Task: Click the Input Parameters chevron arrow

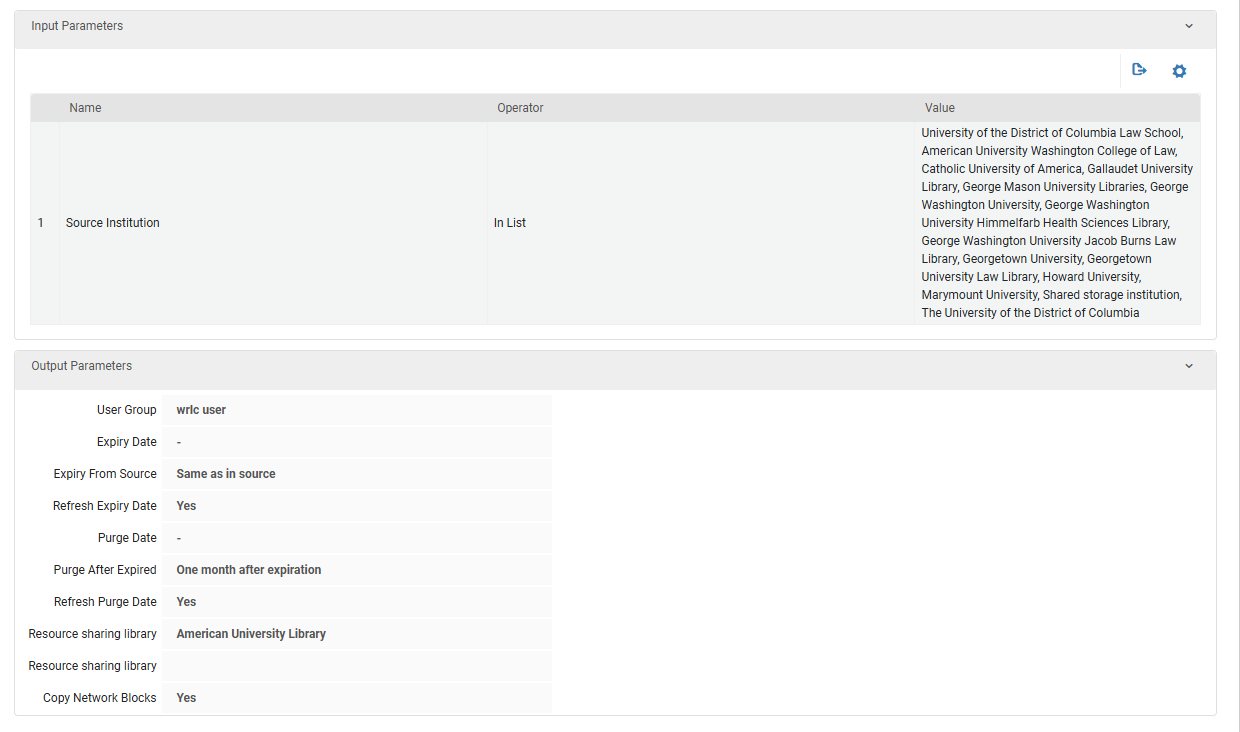Action: pyautogui.click(x=1189, y=27)
